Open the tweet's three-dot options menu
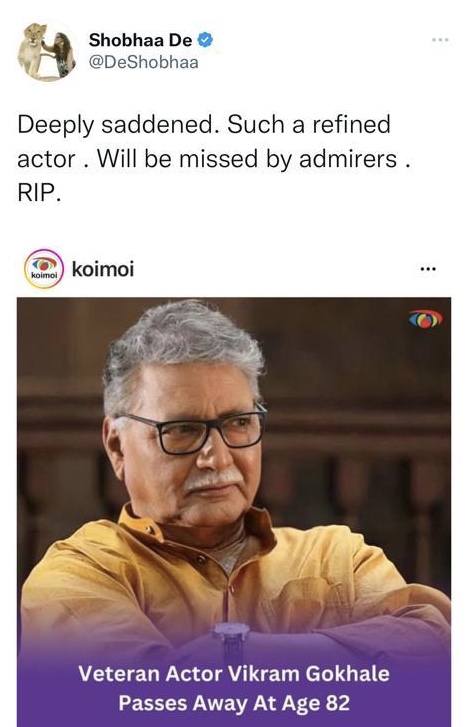Screen dimensions: 471x727 click(x=440, y=40)
